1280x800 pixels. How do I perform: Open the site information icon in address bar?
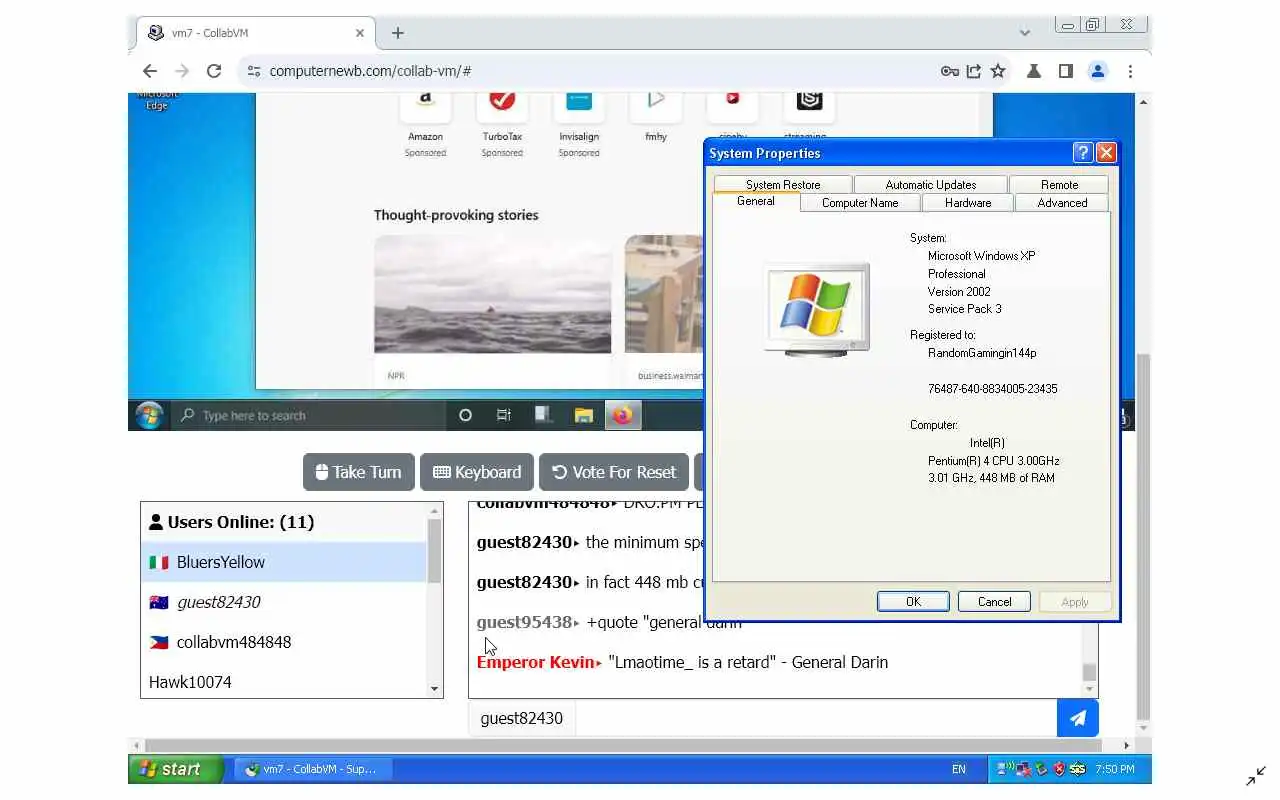[x=254, y=71]
